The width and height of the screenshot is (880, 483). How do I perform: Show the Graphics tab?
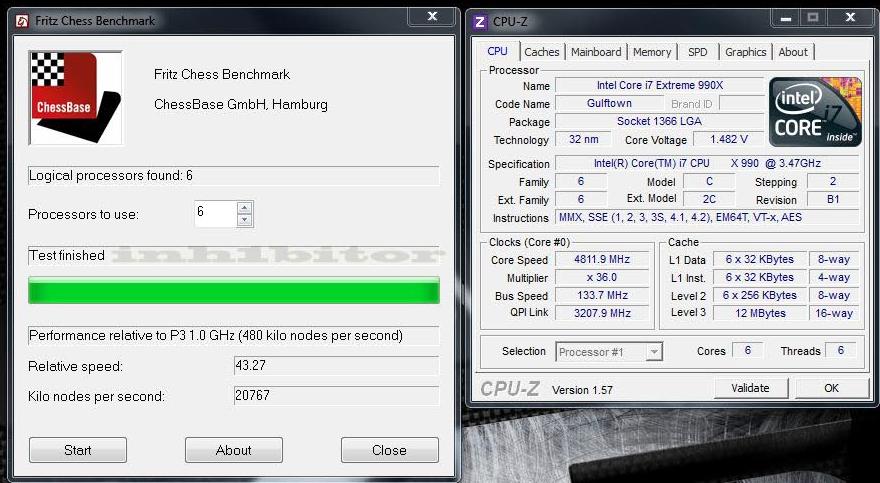pyautogui.click(x=745, y=52)
